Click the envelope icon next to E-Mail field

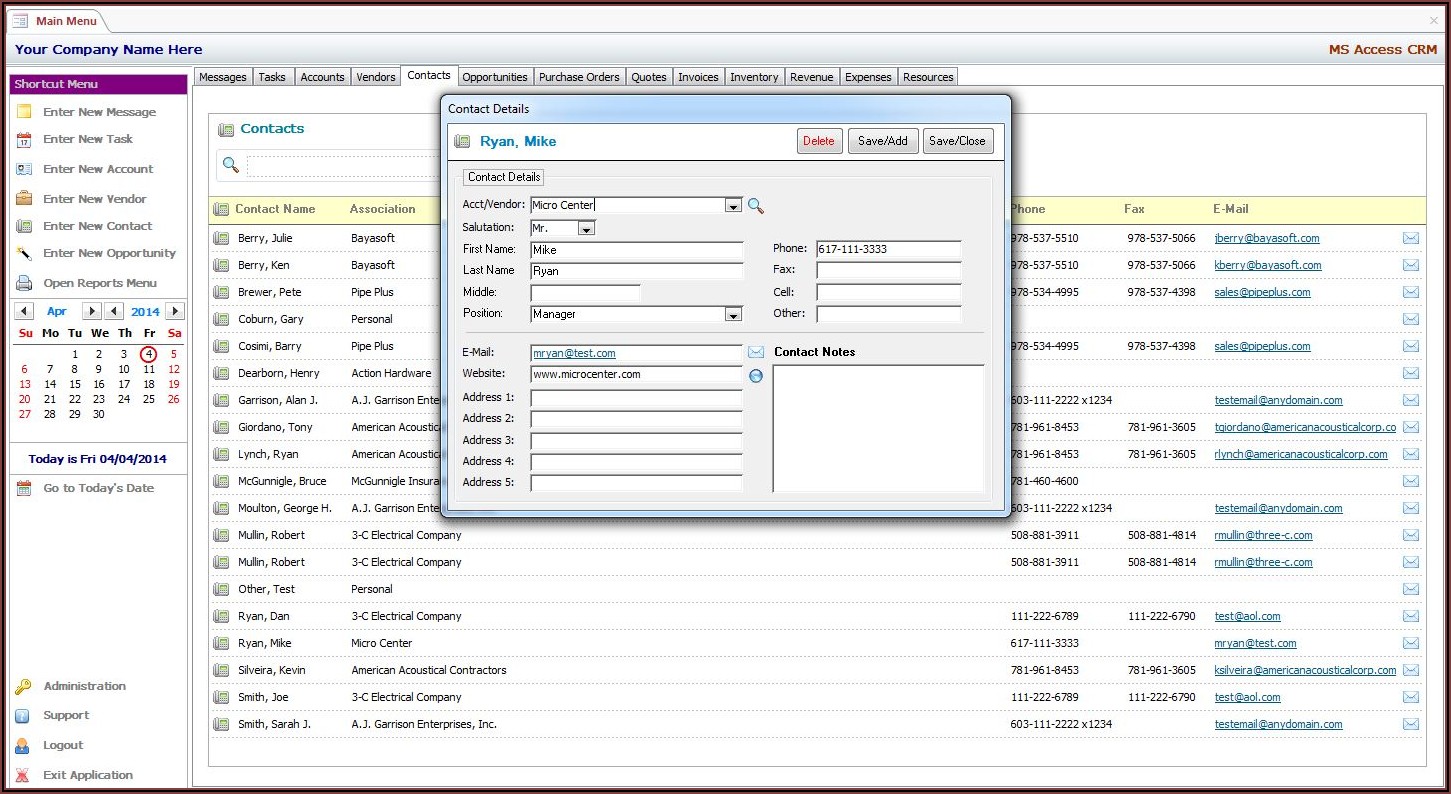756,353
